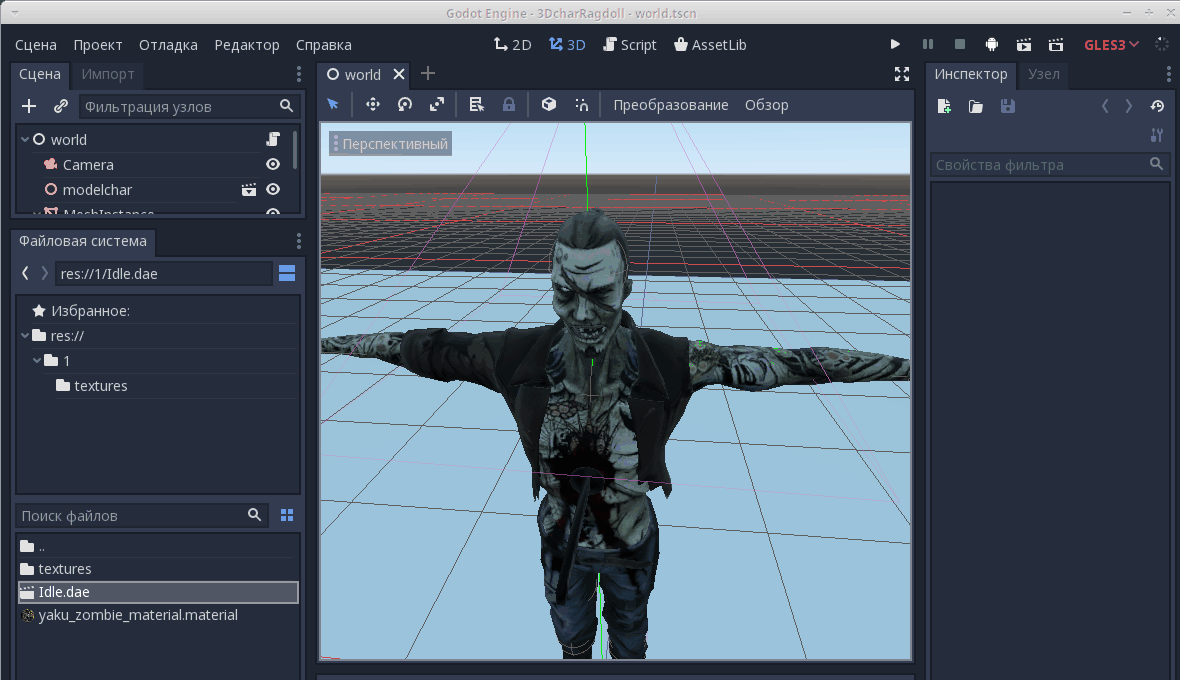Select the Rotate tool in the viewport toolbar
Viewport: 1180px width, 680px height.
(404, 104)
